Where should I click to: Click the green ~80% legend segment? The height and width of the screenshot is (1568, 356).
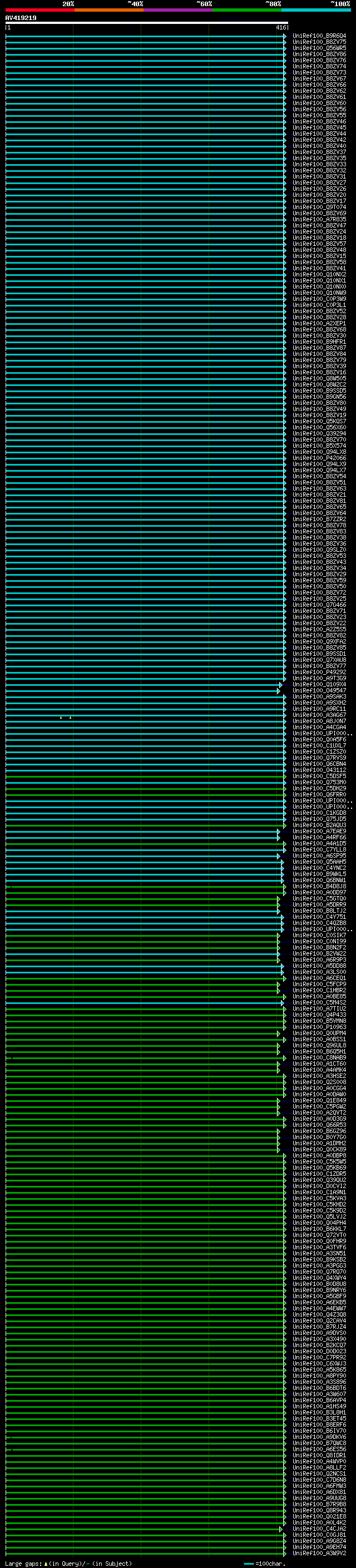tap(247, 10)
